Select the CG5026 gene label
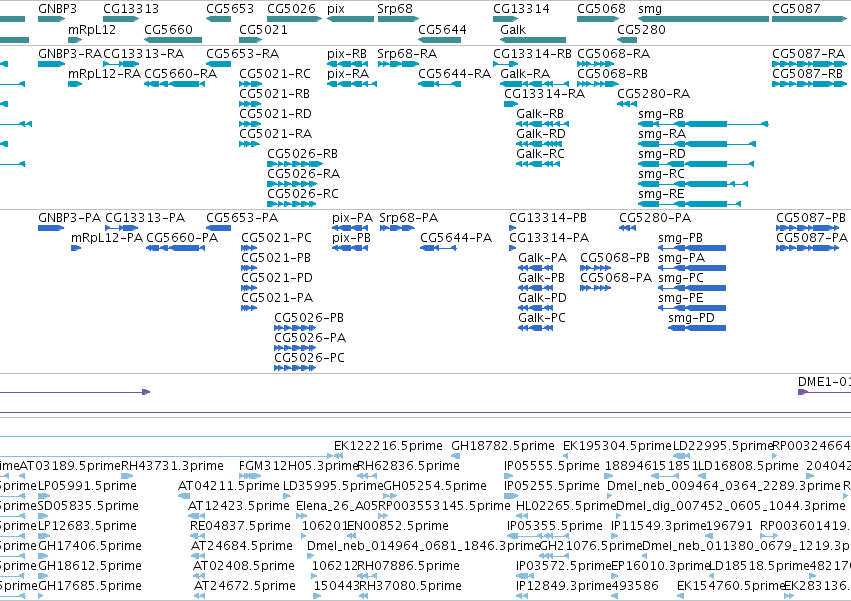The width and height of the screenshot is (851, 601). [x=291, y=9]
